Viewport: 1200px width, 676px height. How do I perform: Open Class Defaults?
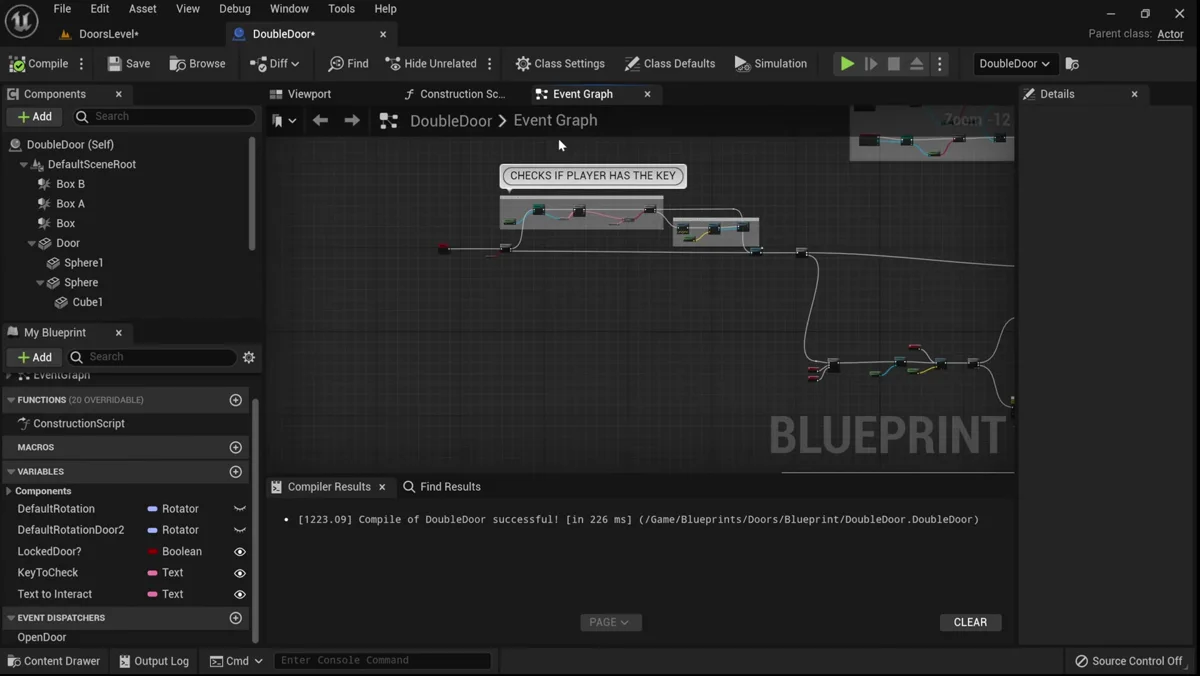(669, 63)
